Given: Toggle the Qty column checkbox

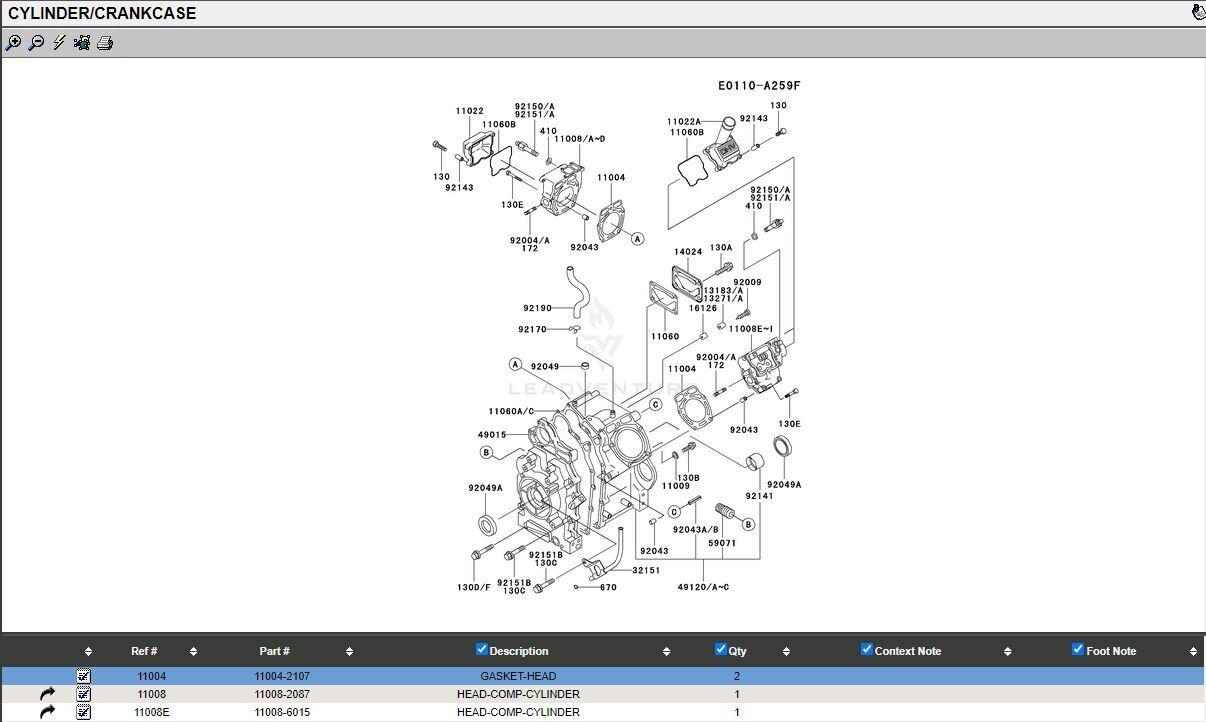Looking at the screenshot, I should coord(721,650).
